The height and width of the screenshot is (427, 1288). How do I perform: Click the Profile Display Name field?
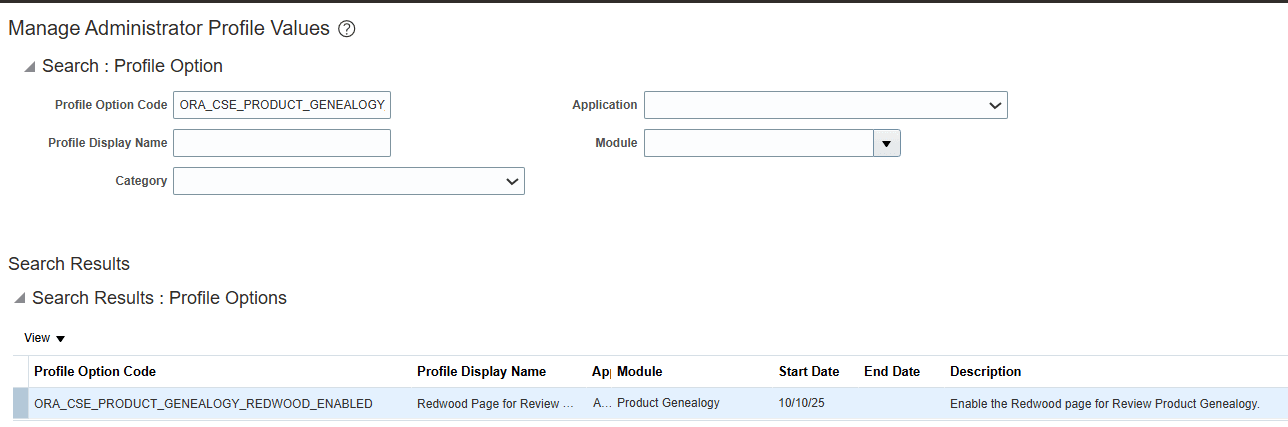point(282,143)
